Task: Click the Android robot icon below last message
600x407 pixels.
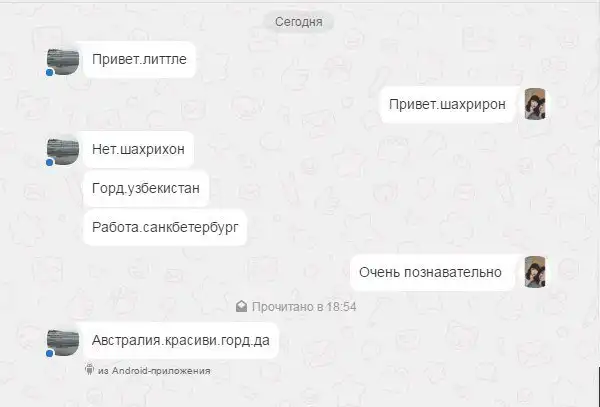Action: 90,370
